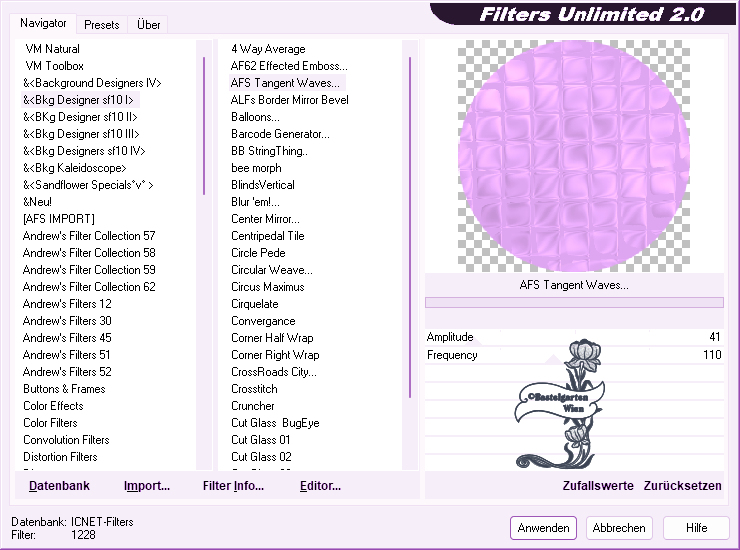Show Filter Info...
This screenshot has height=550, width=740.
(x=233, y=485)
